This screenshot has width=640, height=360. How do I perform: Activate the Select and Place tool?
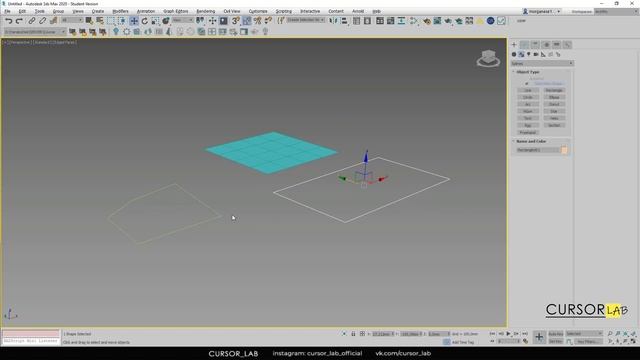(166, 20)
